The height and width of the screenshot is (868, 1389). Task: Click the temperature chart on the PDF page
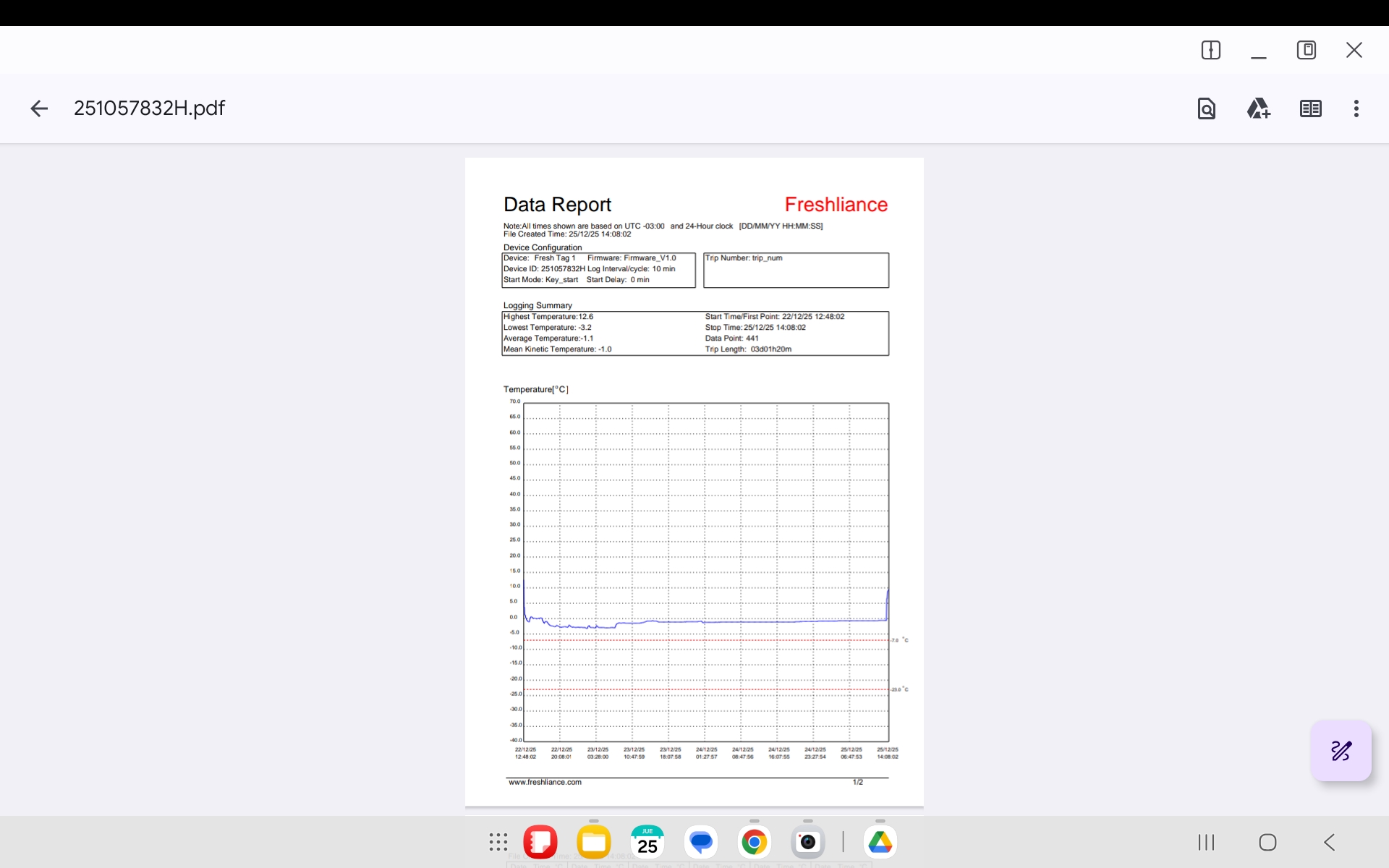(705, 571)
